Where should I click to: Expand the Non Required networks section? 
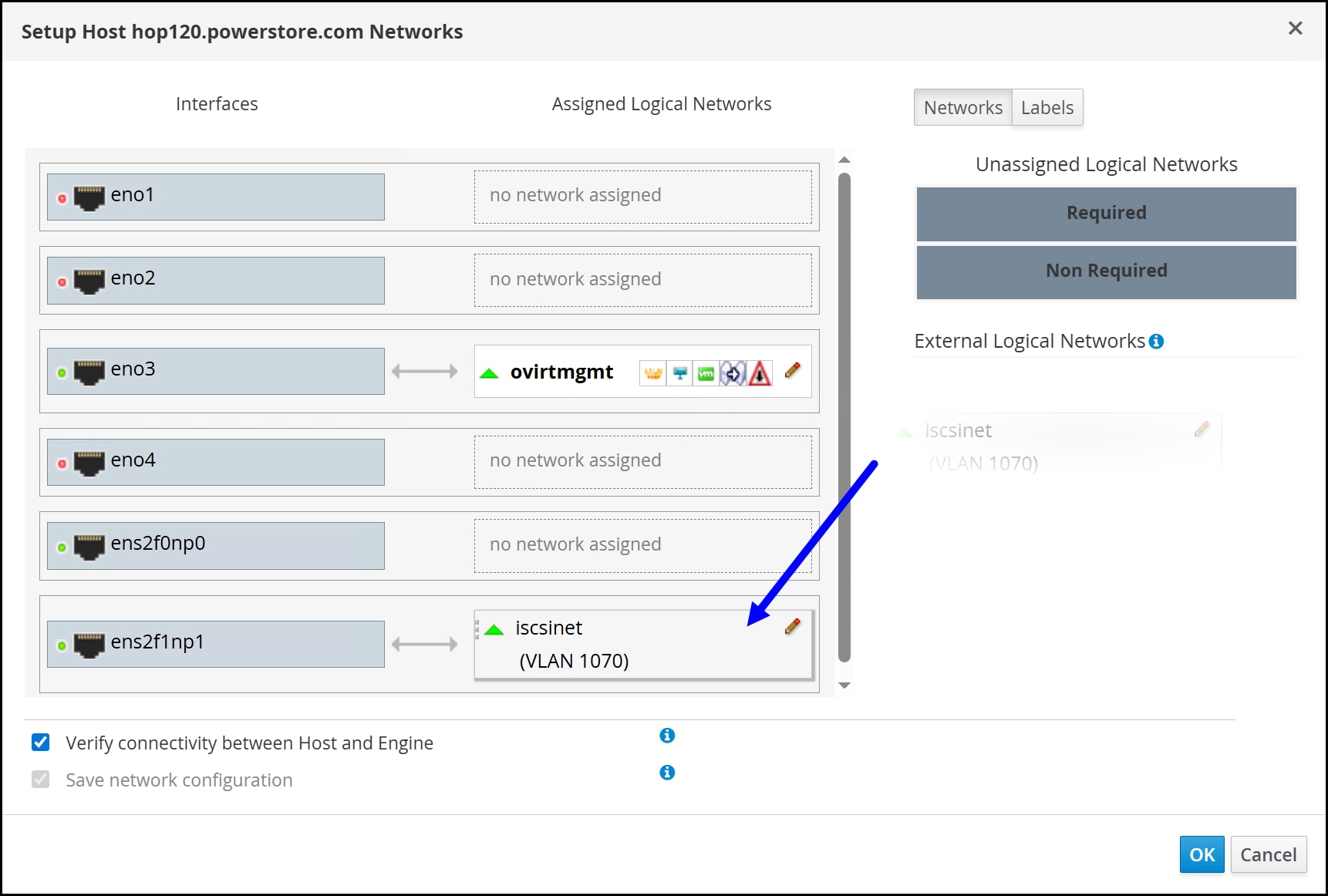click(1106, 271)
